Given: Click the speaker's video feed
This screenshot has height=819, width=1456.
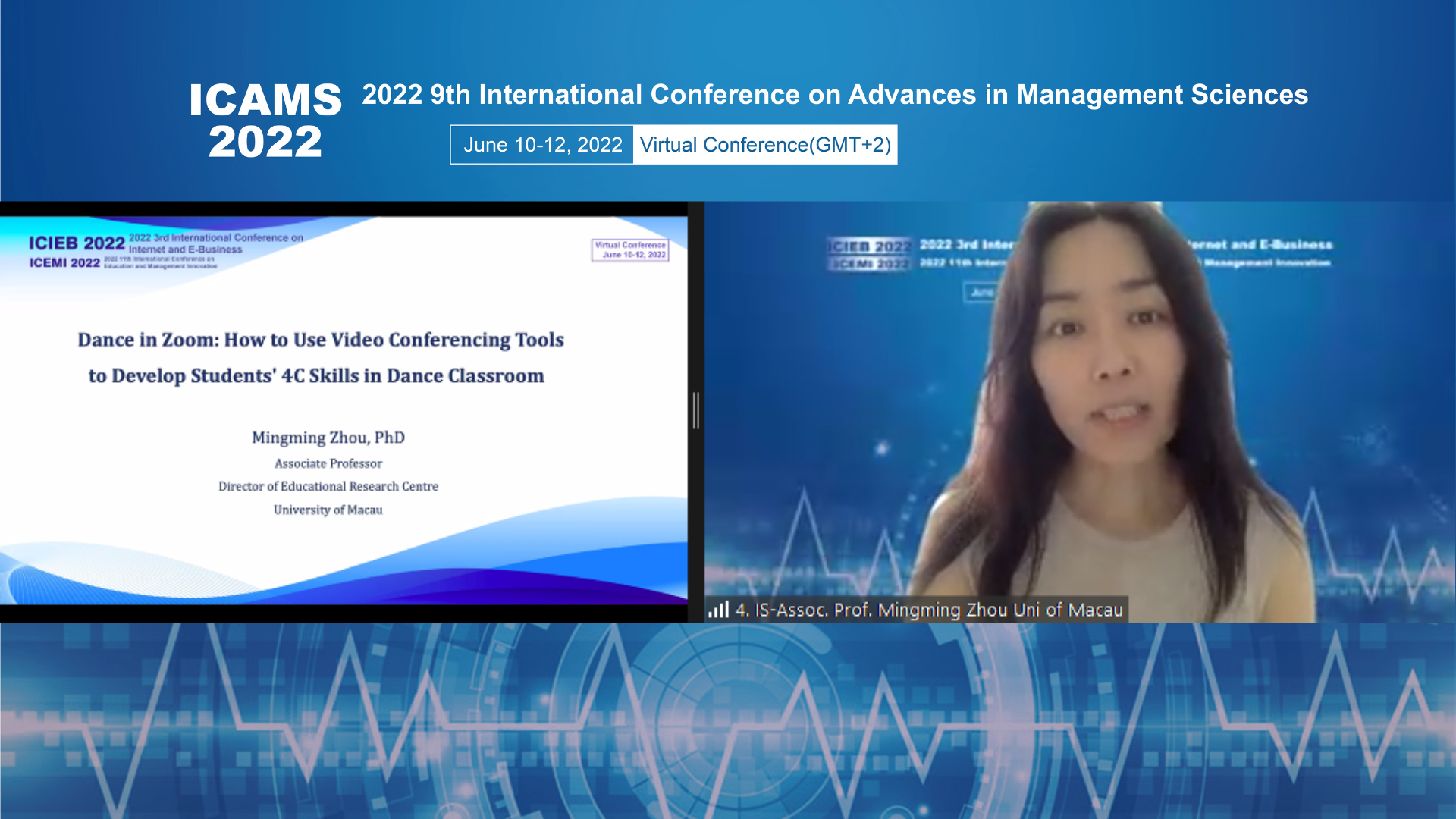Looking at the screenshot, I should point(1080,412).
